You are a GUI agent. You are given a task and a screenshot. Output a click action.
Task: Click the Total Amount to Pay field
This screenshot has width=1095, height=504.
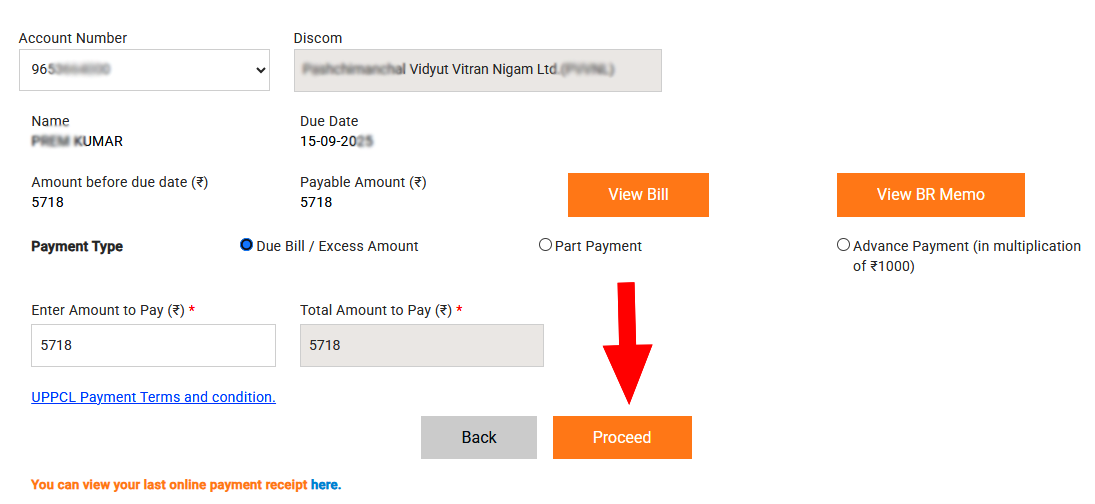point(421,345)
